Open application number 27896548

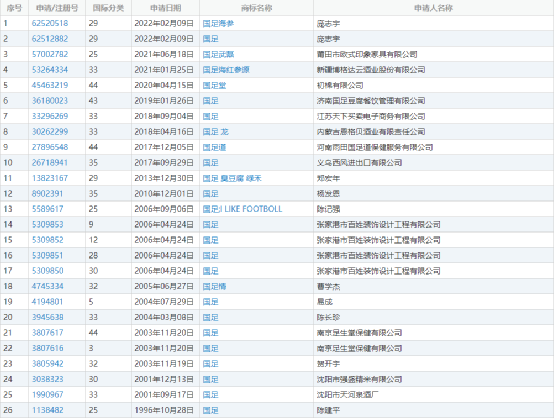tap(50, 147)
